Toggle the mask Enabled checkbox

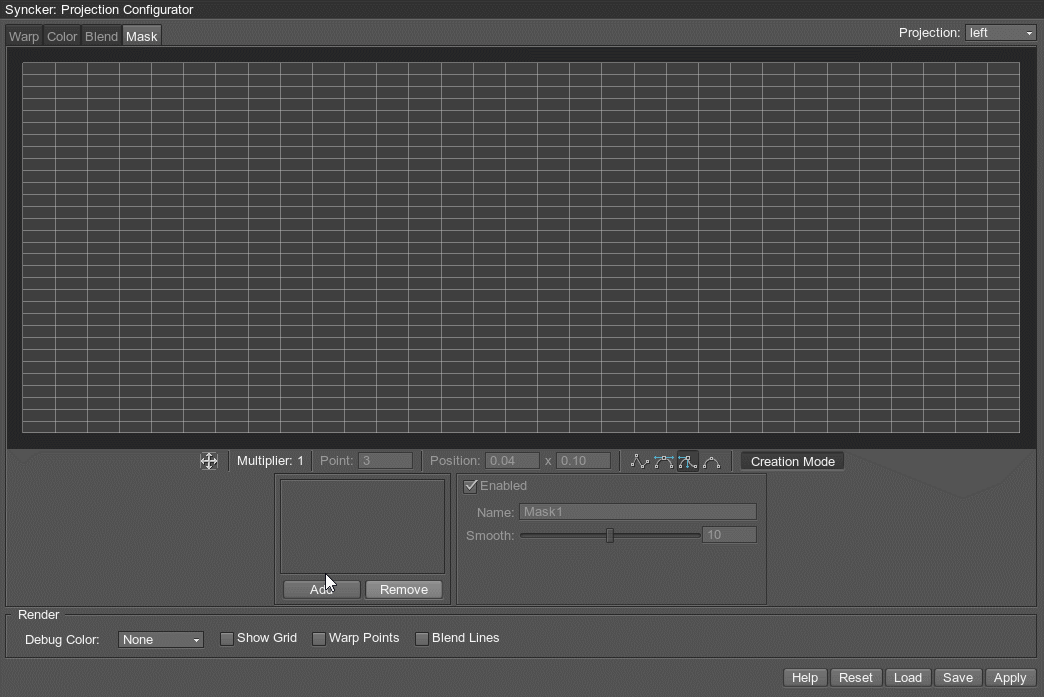471,486
